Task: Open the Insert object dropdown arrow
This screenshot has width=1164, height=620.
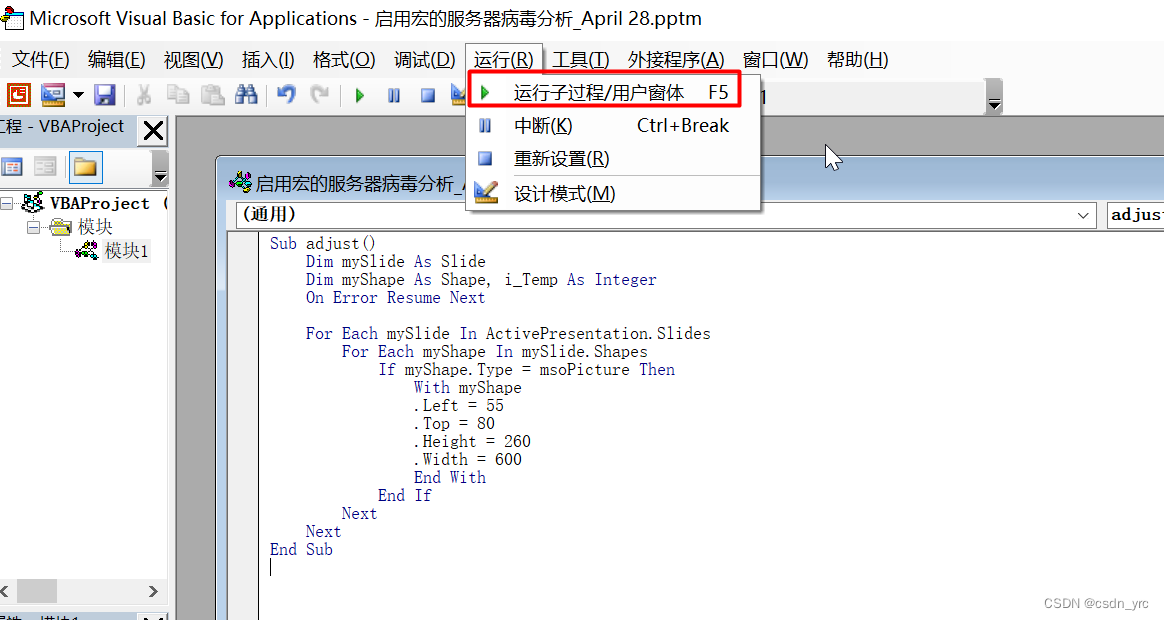Action: (78, 95)
